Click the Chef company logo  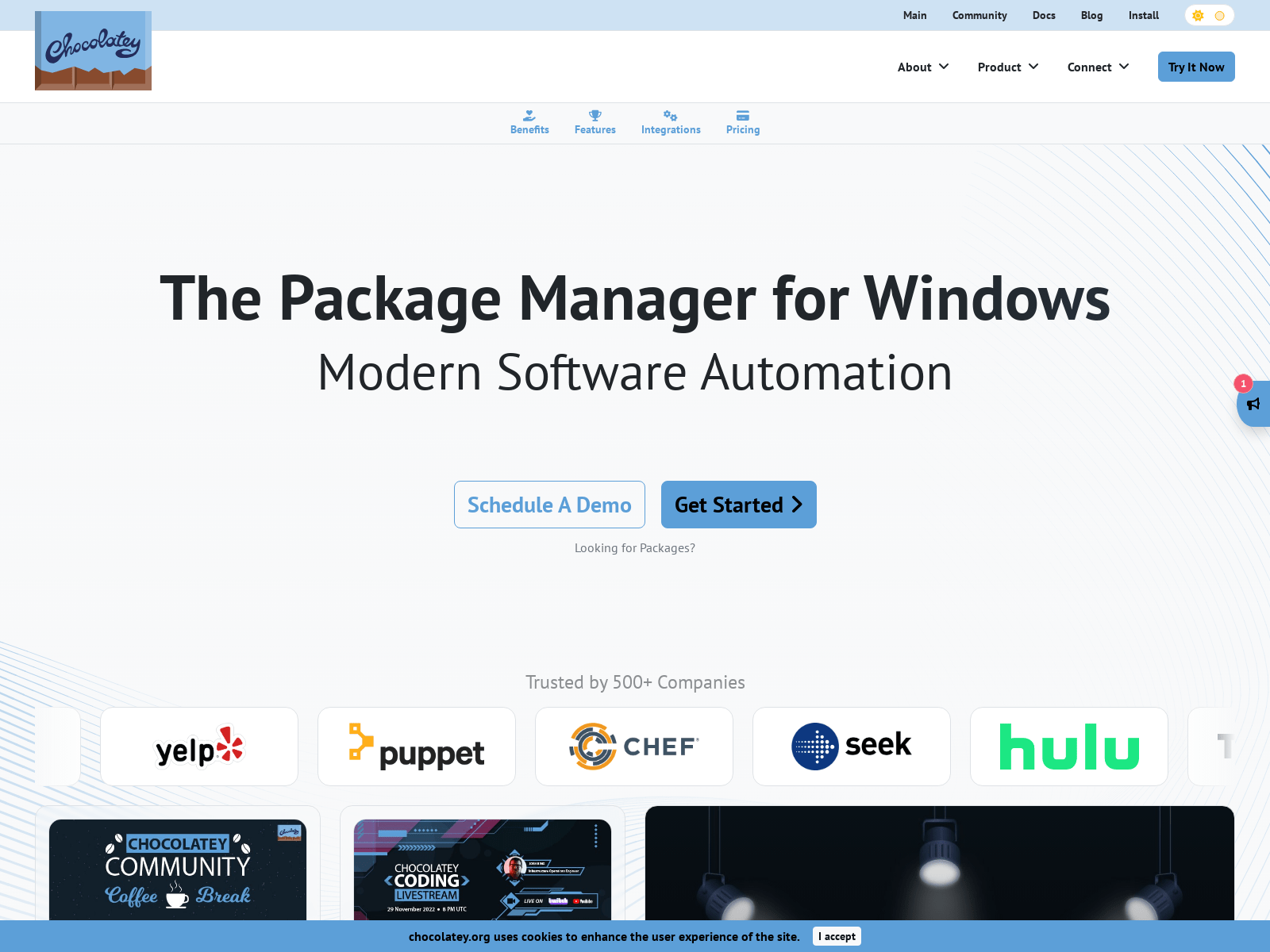[634, 747]
